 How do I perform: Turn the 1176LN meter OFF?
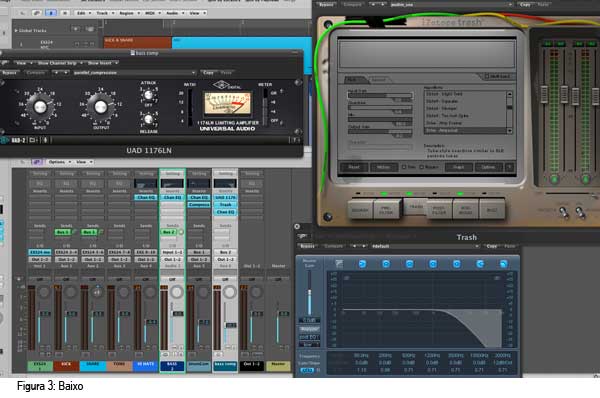click(x=274, y=121)
